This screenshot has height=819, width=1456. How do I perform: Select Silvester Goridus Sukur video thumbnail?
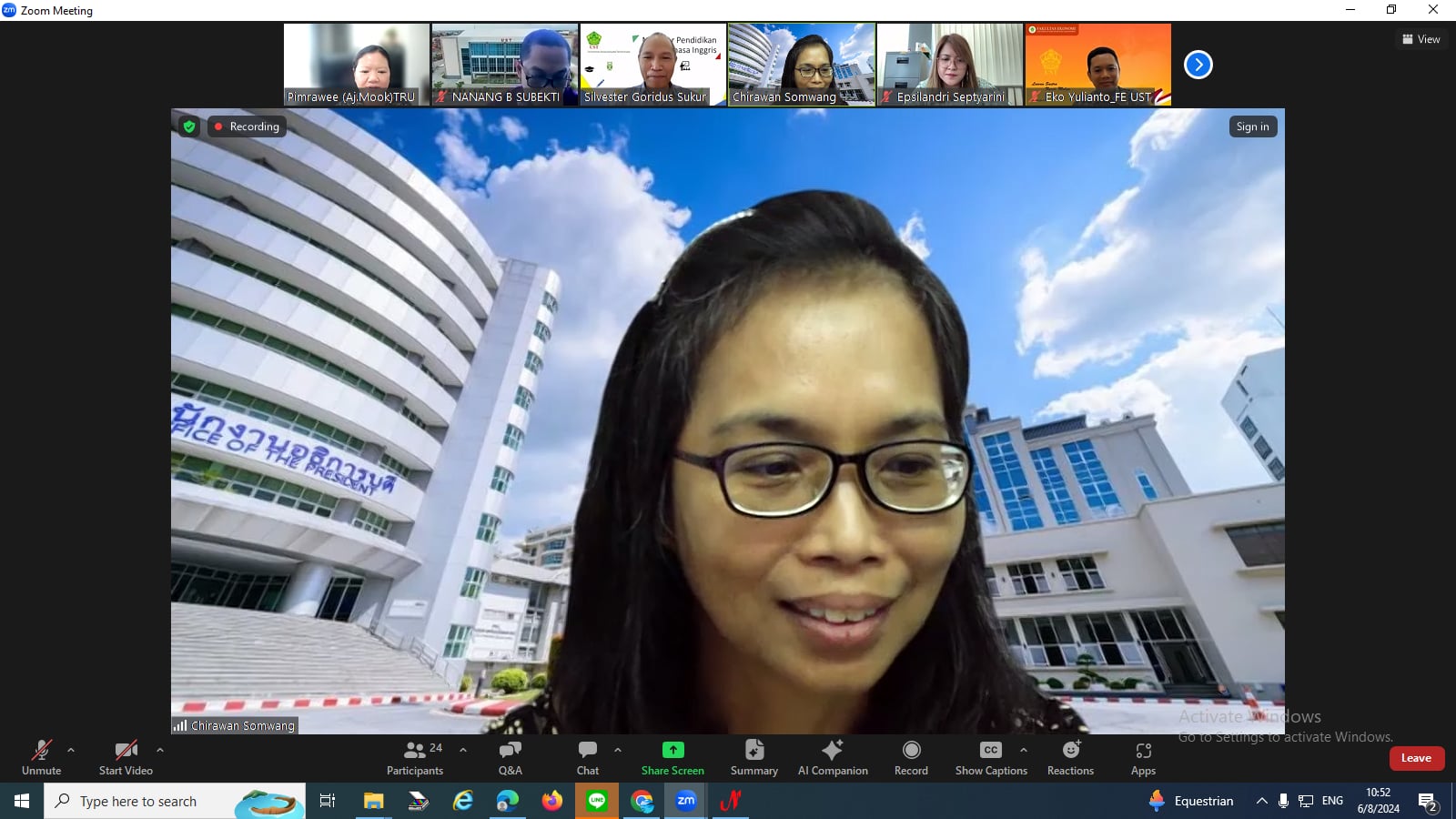652,65
